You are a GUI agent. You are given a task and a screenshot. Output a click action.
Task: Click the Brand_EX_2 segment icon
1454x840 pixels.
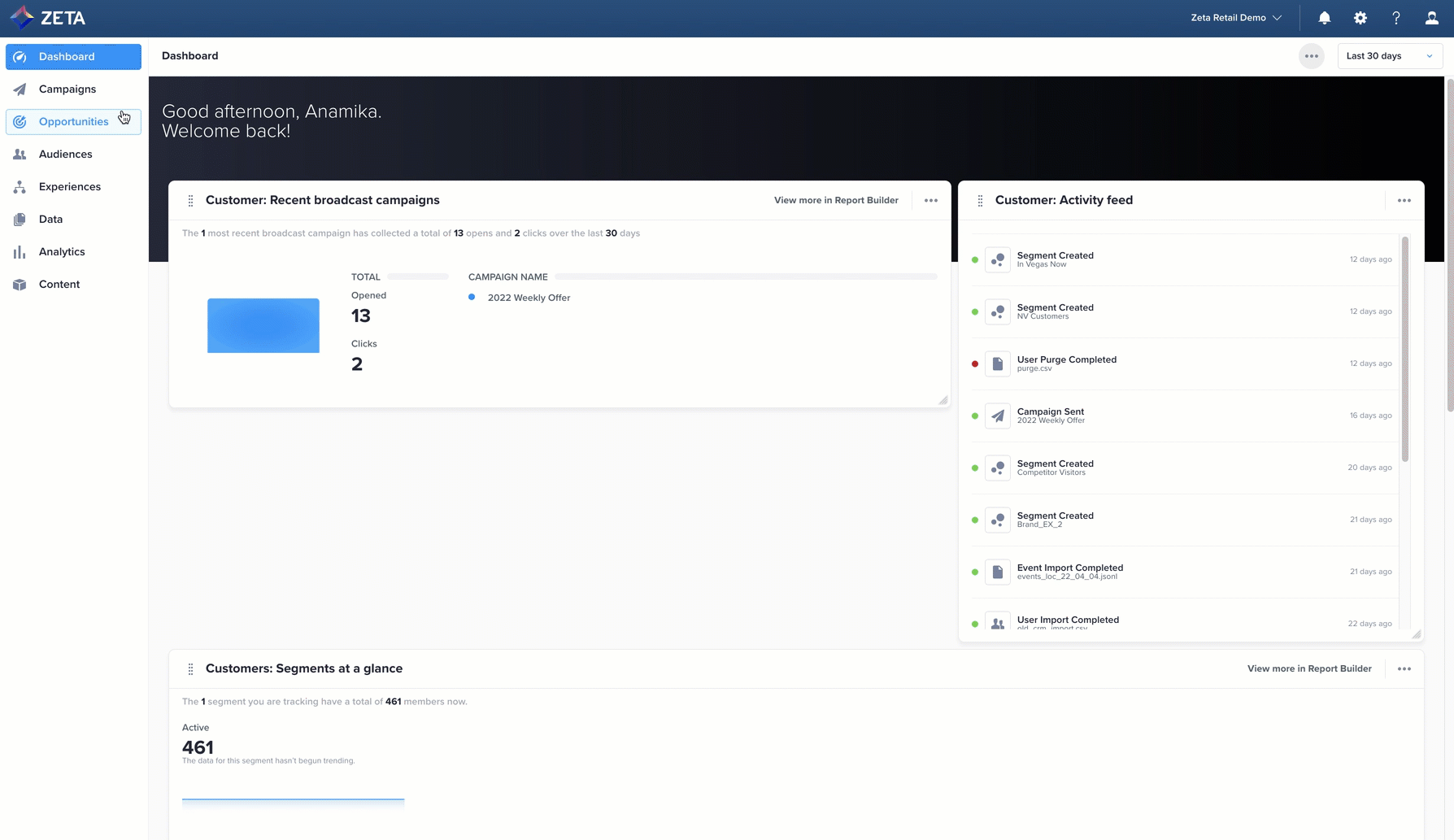click(x=998, y=520)
